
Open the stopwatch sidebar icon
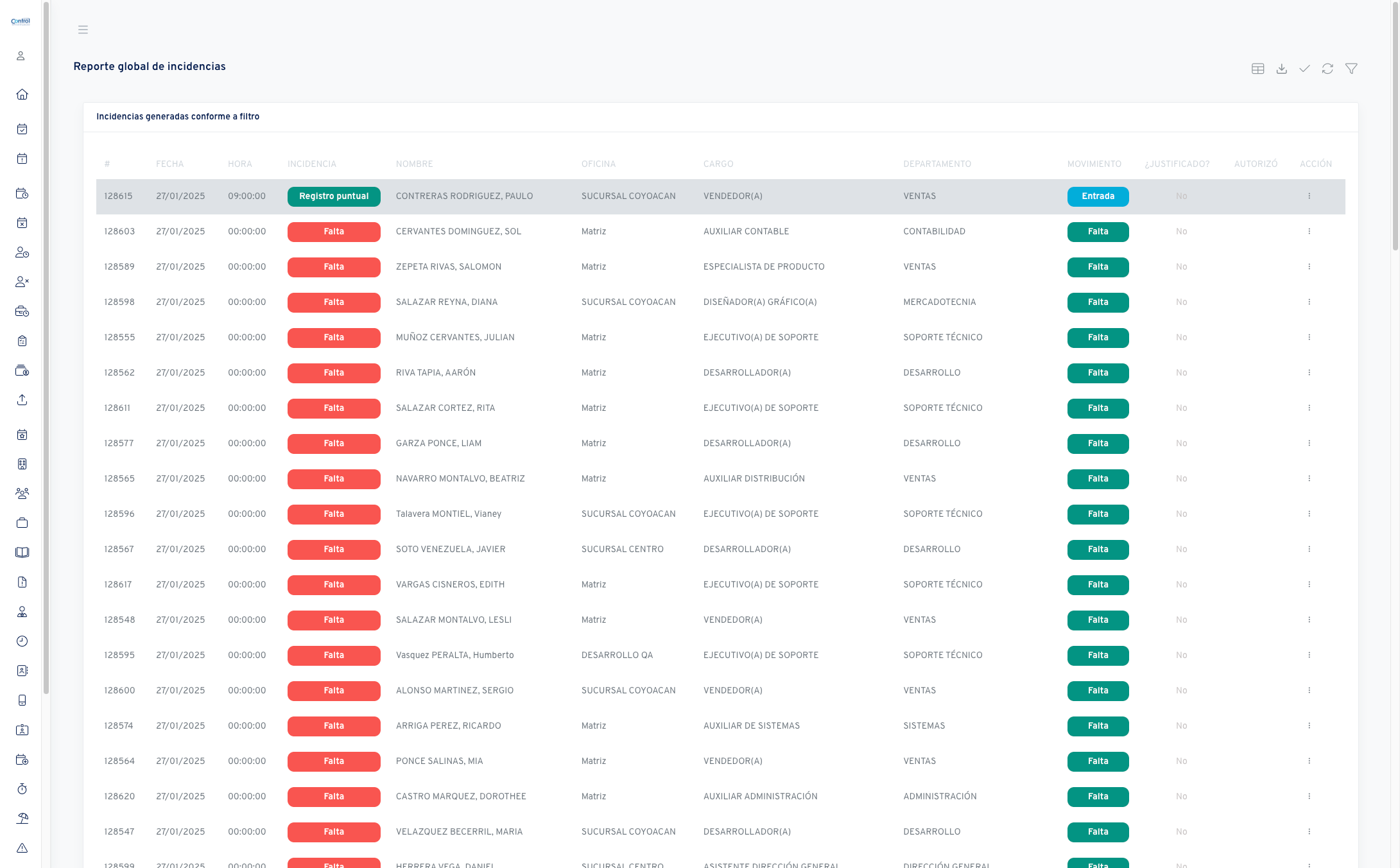(x=22, y=789)
